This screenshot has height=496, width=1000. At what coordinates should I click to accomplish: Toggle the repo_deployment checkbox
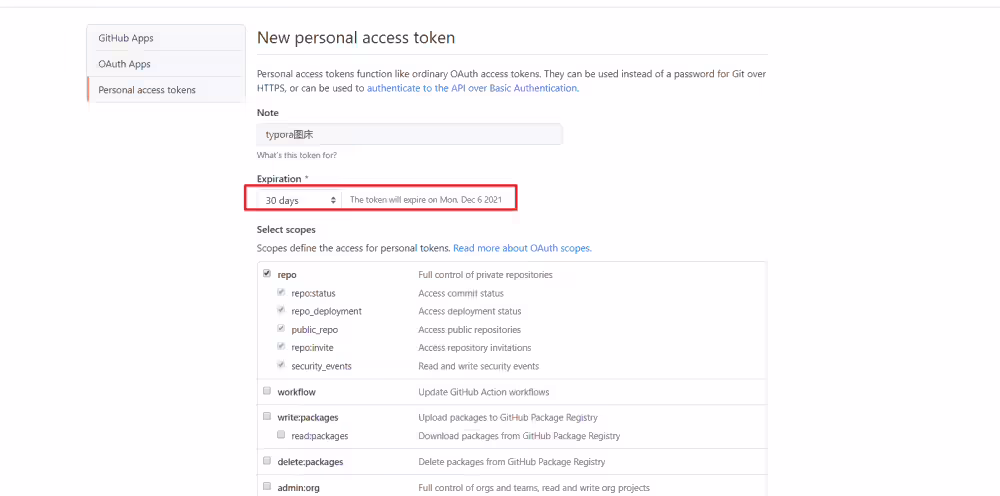coord(281,310)
